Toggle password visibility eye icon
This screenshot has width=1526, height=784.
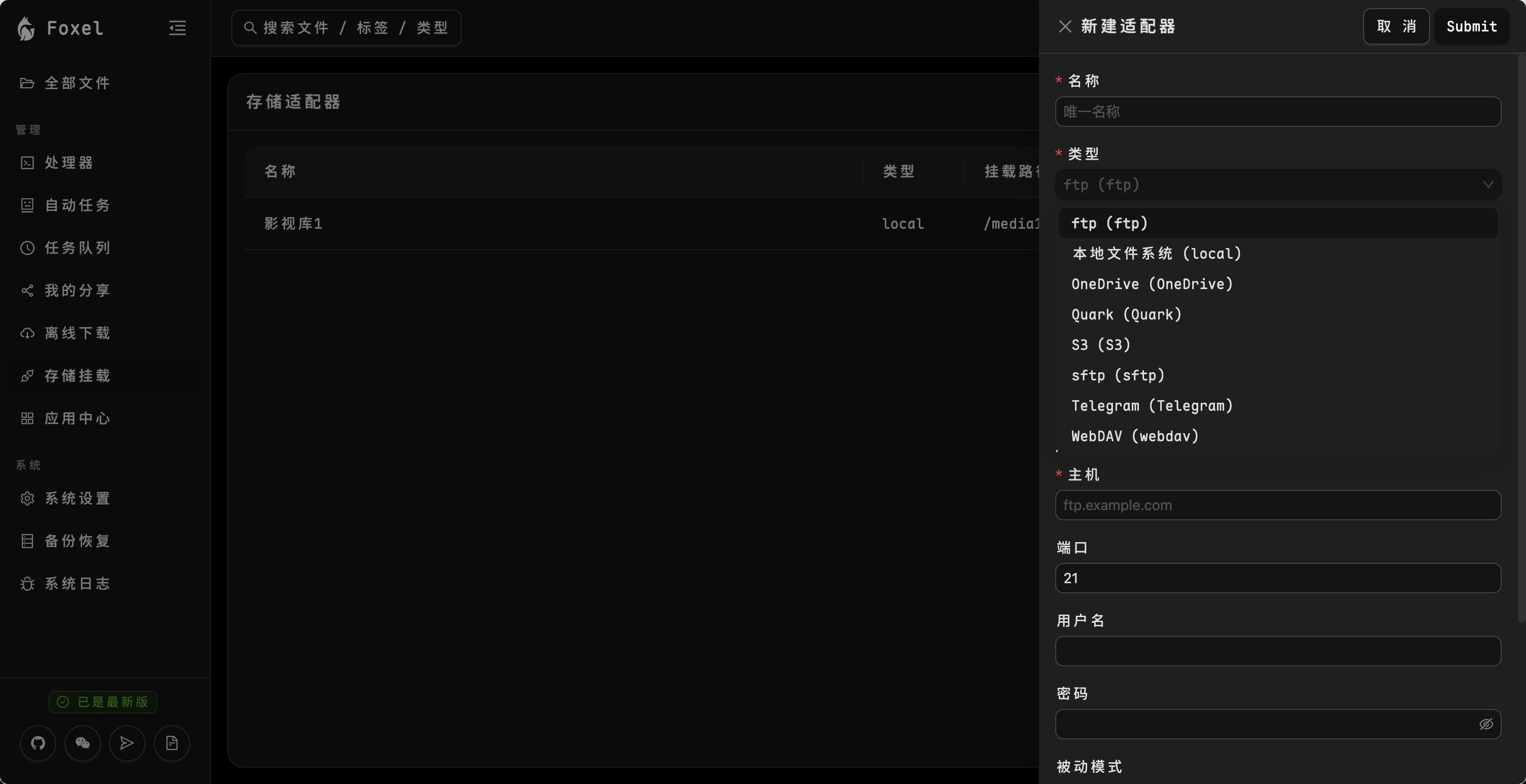[1486, 724]
